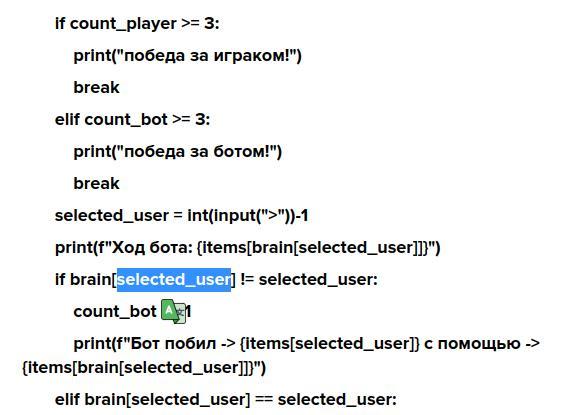Click the second 'break' statement
Viewport: 564px width, 415px height.
(x=96, y=183)
